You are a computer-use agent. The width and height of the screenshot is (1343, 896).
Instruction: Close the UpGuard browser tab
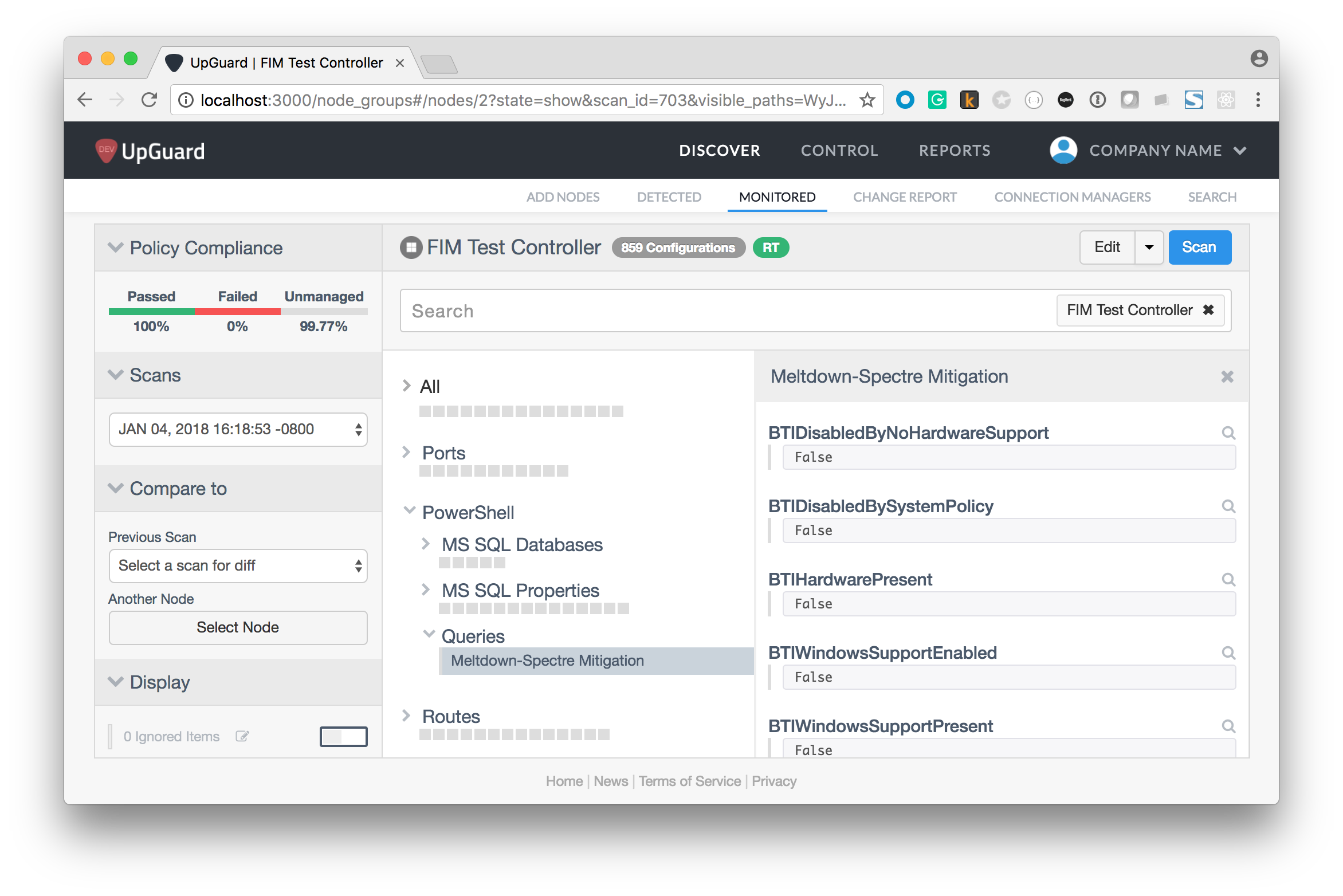coord(400,63)
